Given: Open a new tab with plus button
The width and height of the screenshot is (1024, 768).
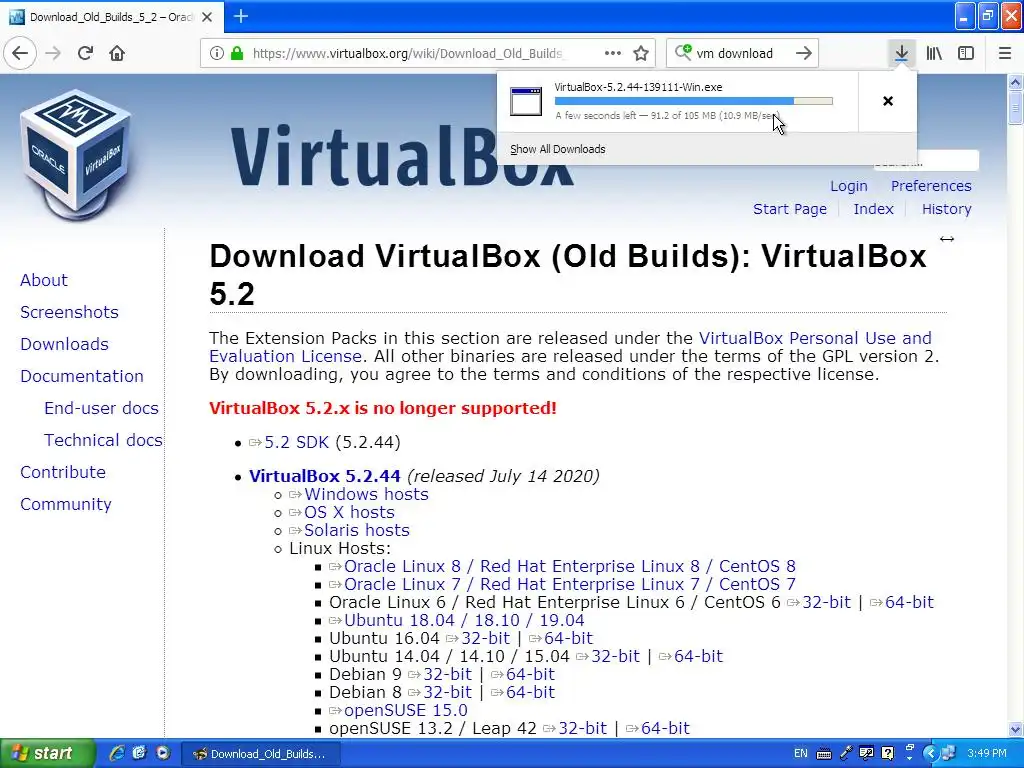Looking at the screenshot, I should point(241,16).
